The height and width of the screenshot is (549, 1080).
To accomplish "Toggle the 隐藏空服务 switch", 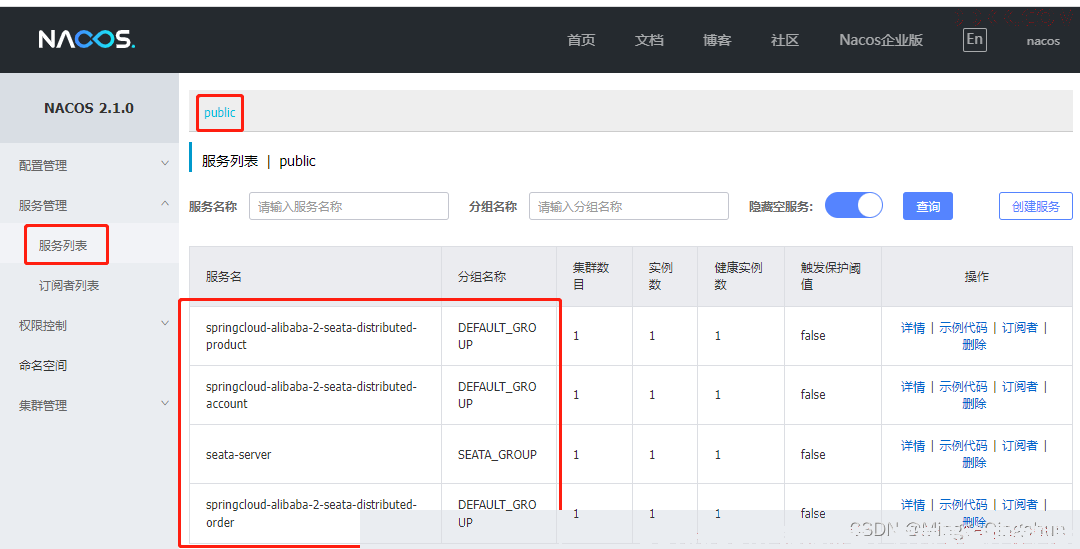I will (854, 205).
